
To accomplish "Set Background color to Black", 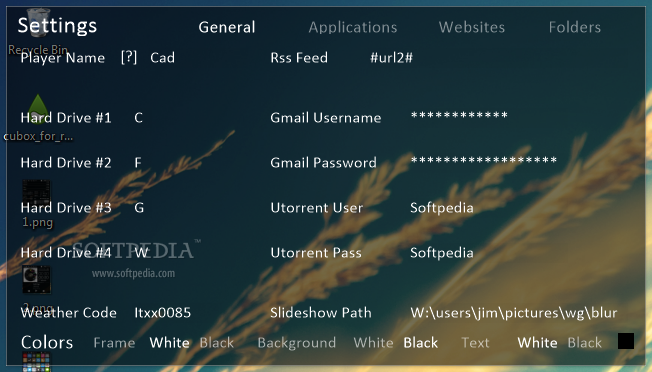I will coord(420,342).
